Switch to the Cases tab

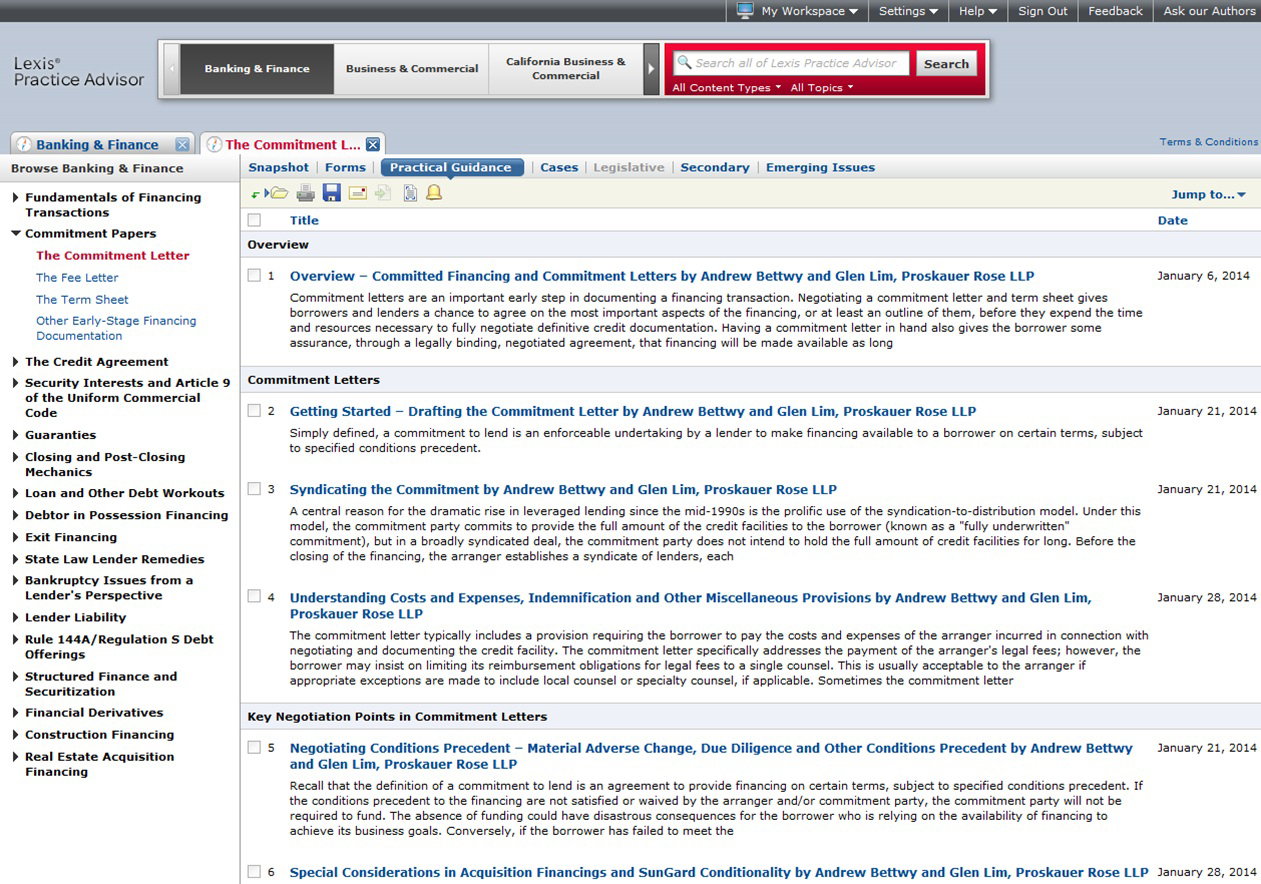click(559, 167)
